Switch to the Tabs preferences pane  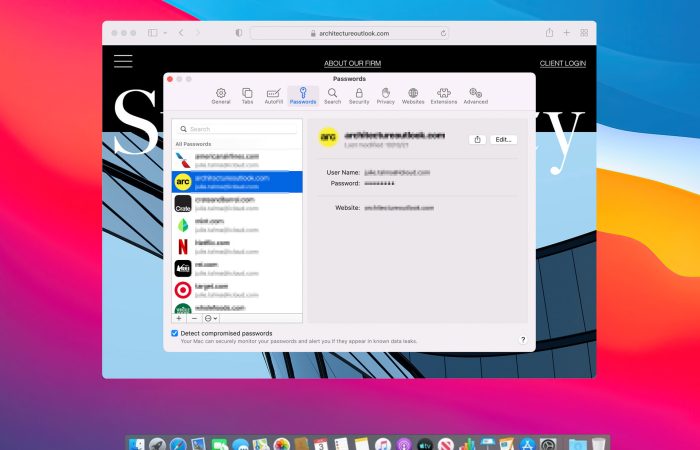click(x=247, y=96)
